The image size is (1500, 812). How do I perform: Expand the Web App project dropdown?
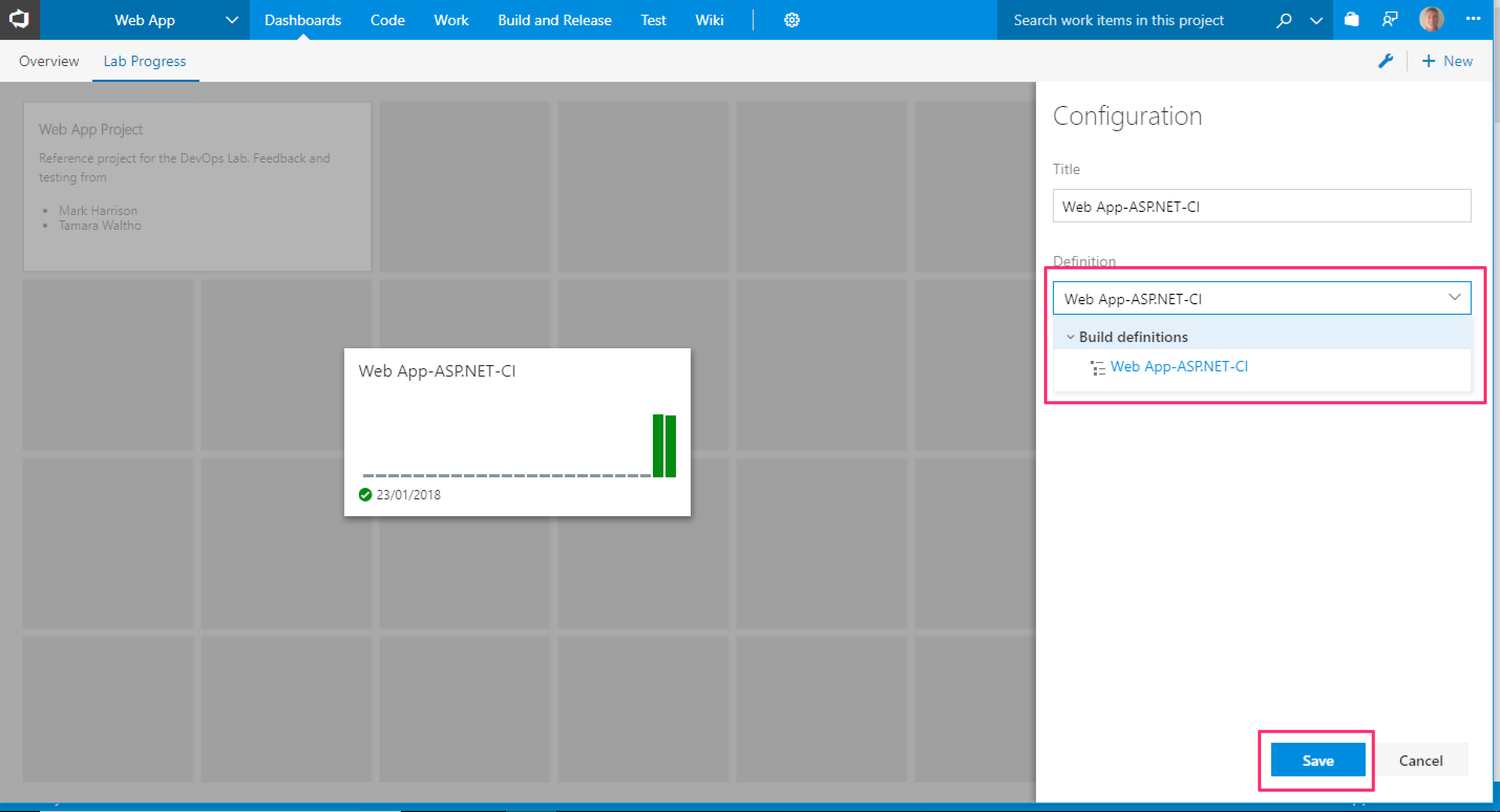tap(232, 20)
